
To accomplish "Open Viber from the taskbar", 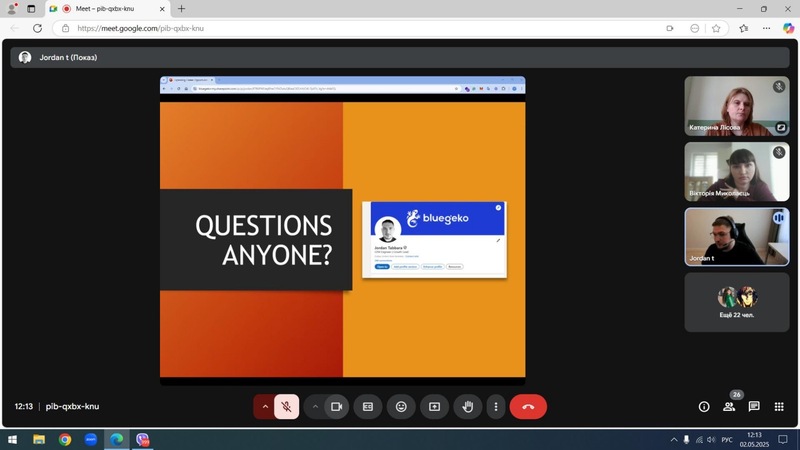I will tap(143, 439).
